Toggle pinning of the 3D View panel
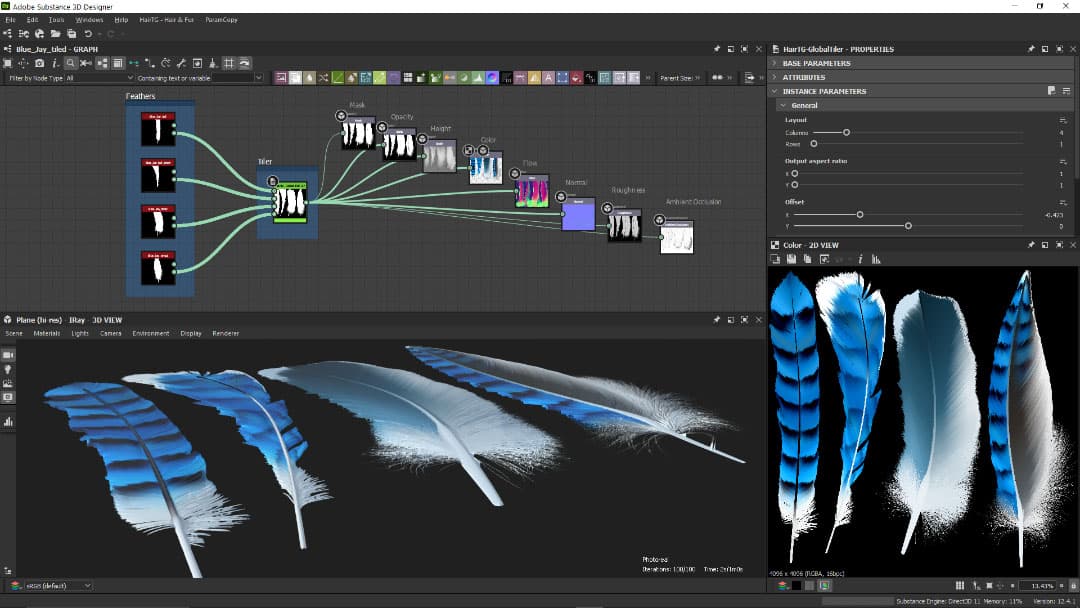The width and height of the screenshot is (1080, 608). [x=716, y=320]
